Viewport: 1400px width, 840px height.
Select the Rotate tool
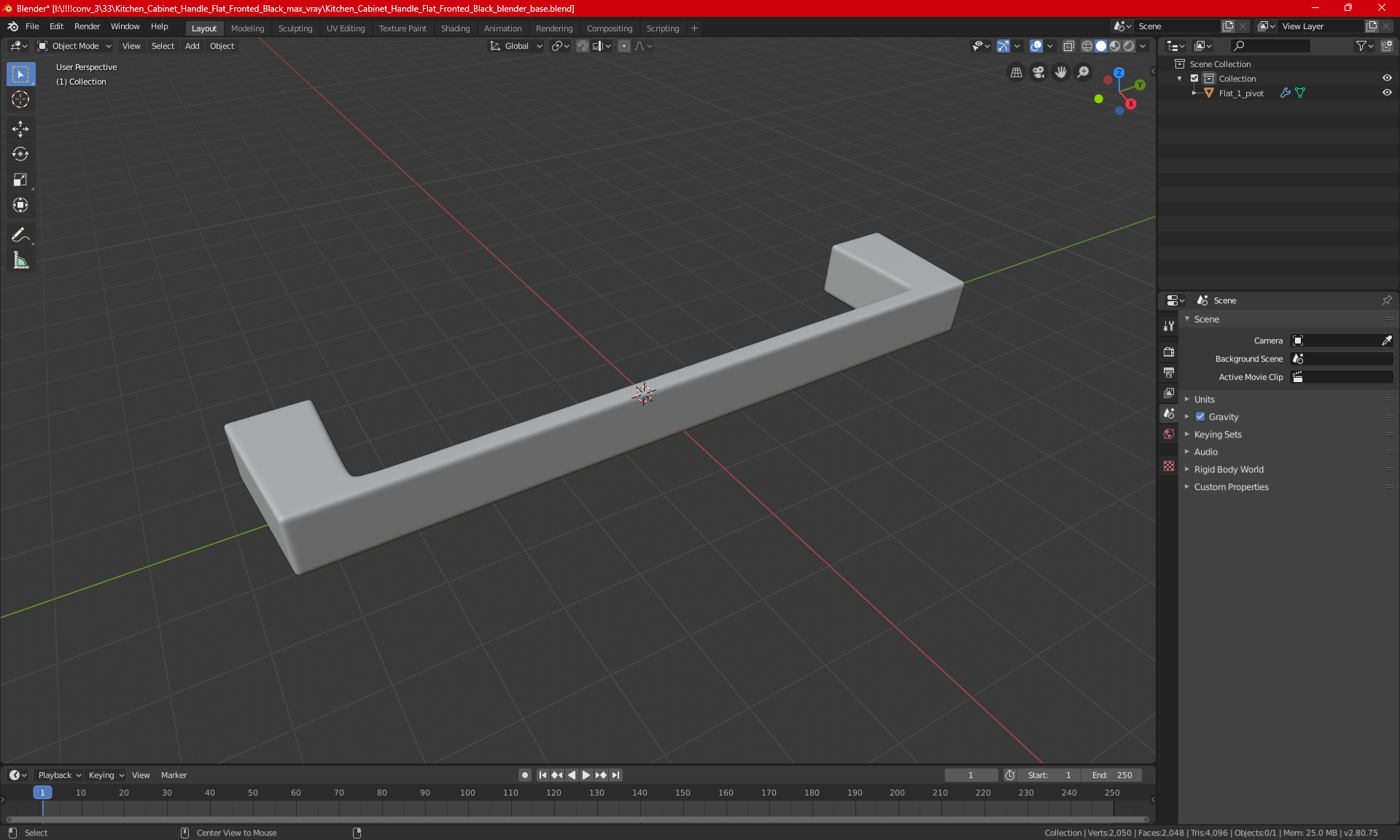(20, 155)
